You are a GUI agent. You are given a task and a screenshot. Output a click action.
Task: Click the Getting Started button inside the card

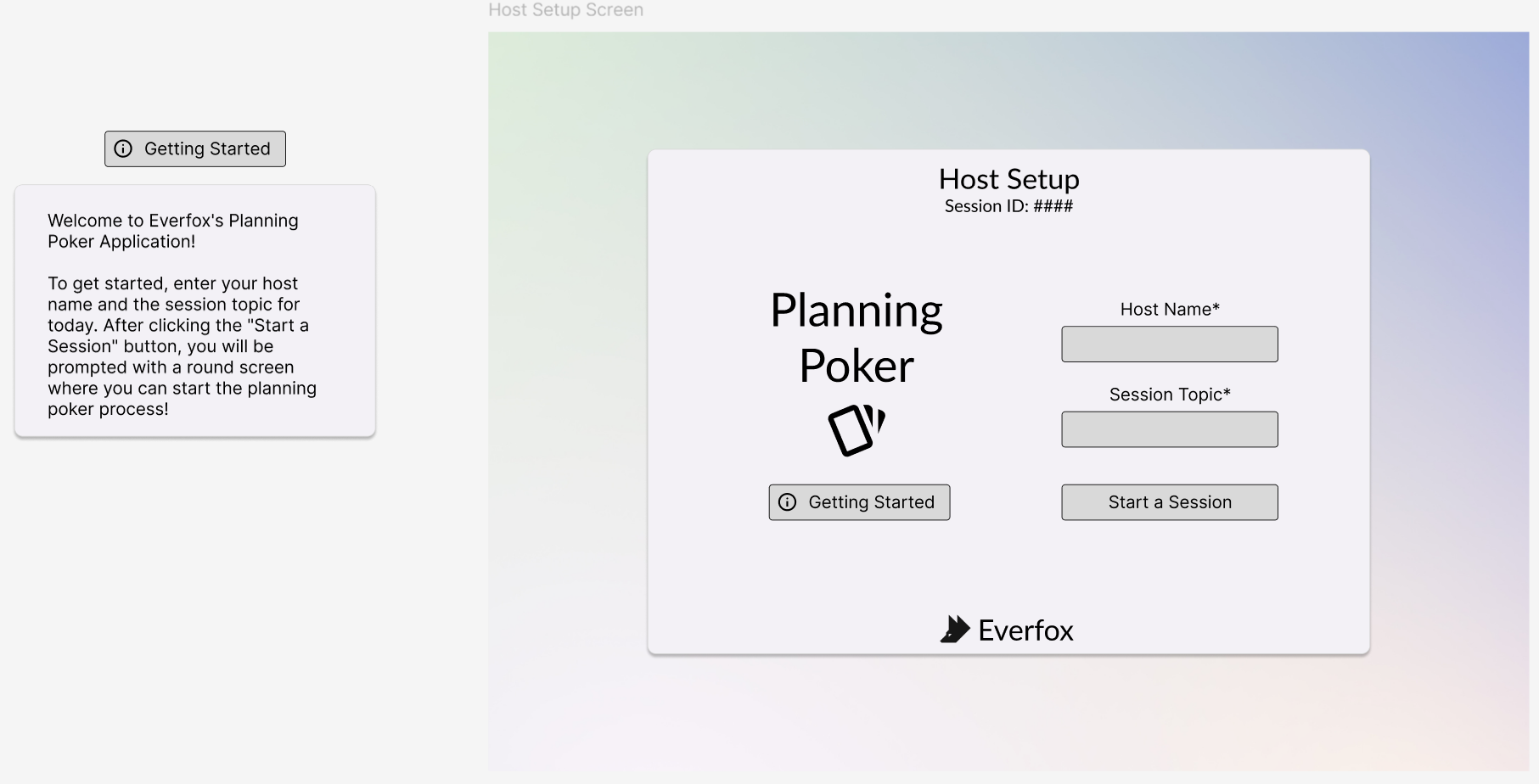click(x=858, y=501)
